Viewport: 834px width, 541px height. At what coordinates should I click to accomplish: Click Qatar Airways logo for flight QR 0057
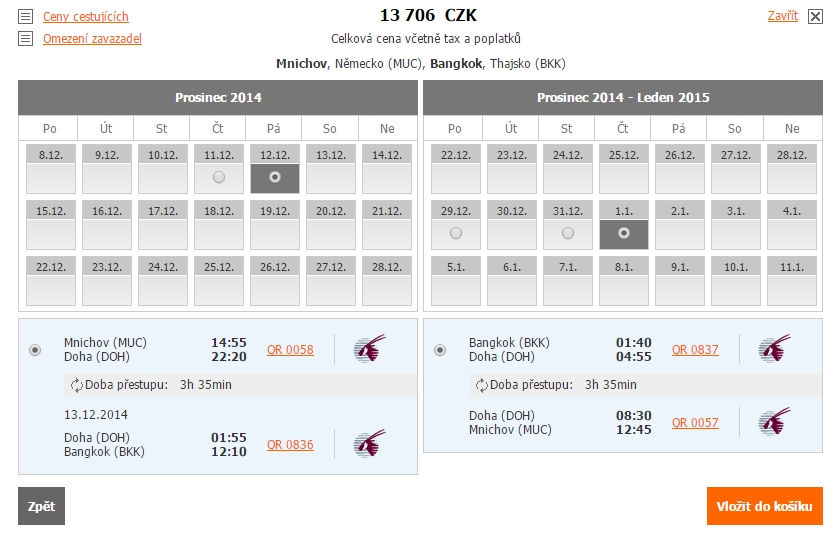pos(774,422)
